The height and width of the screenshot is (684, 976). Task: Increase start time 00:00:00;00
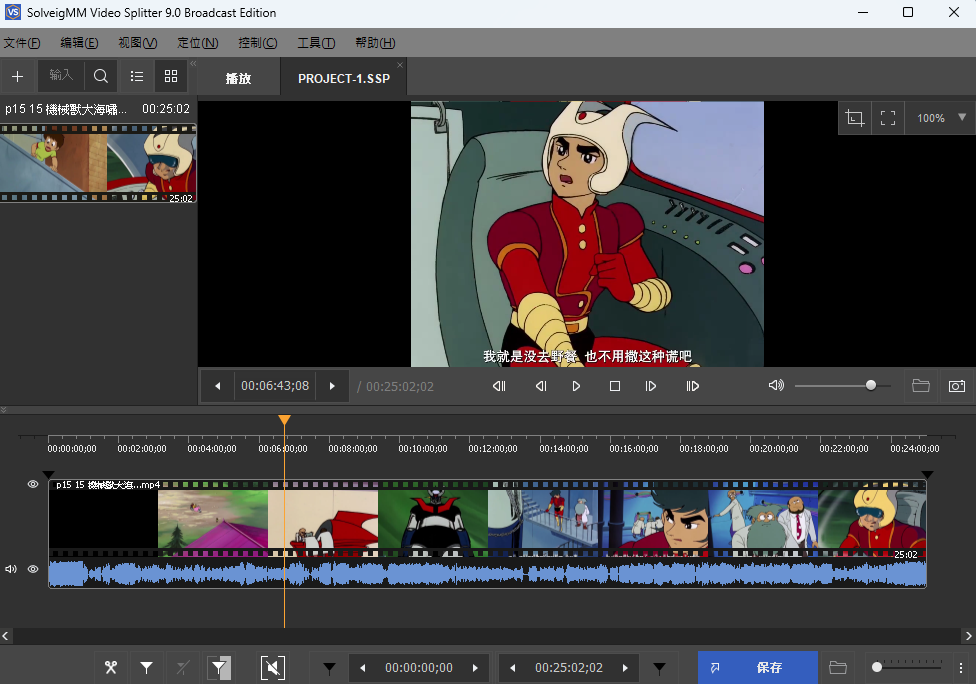[476, 668]
